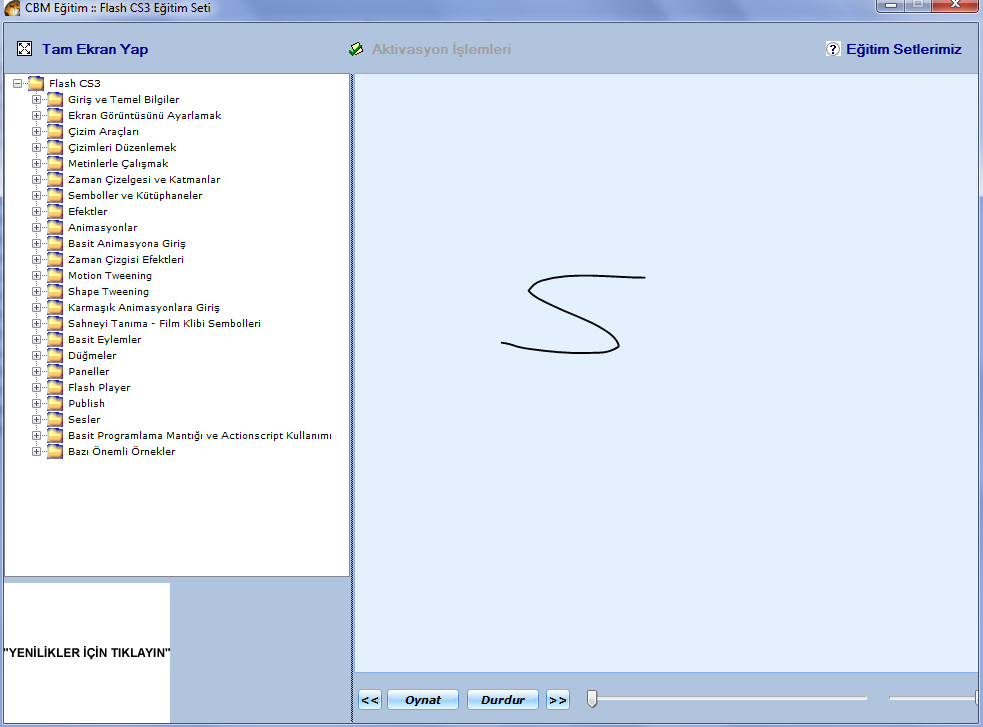Screen dimensions: 983x727
Task: Switch to full screen via Tam Ekran Yap
Action: [95, 49]
